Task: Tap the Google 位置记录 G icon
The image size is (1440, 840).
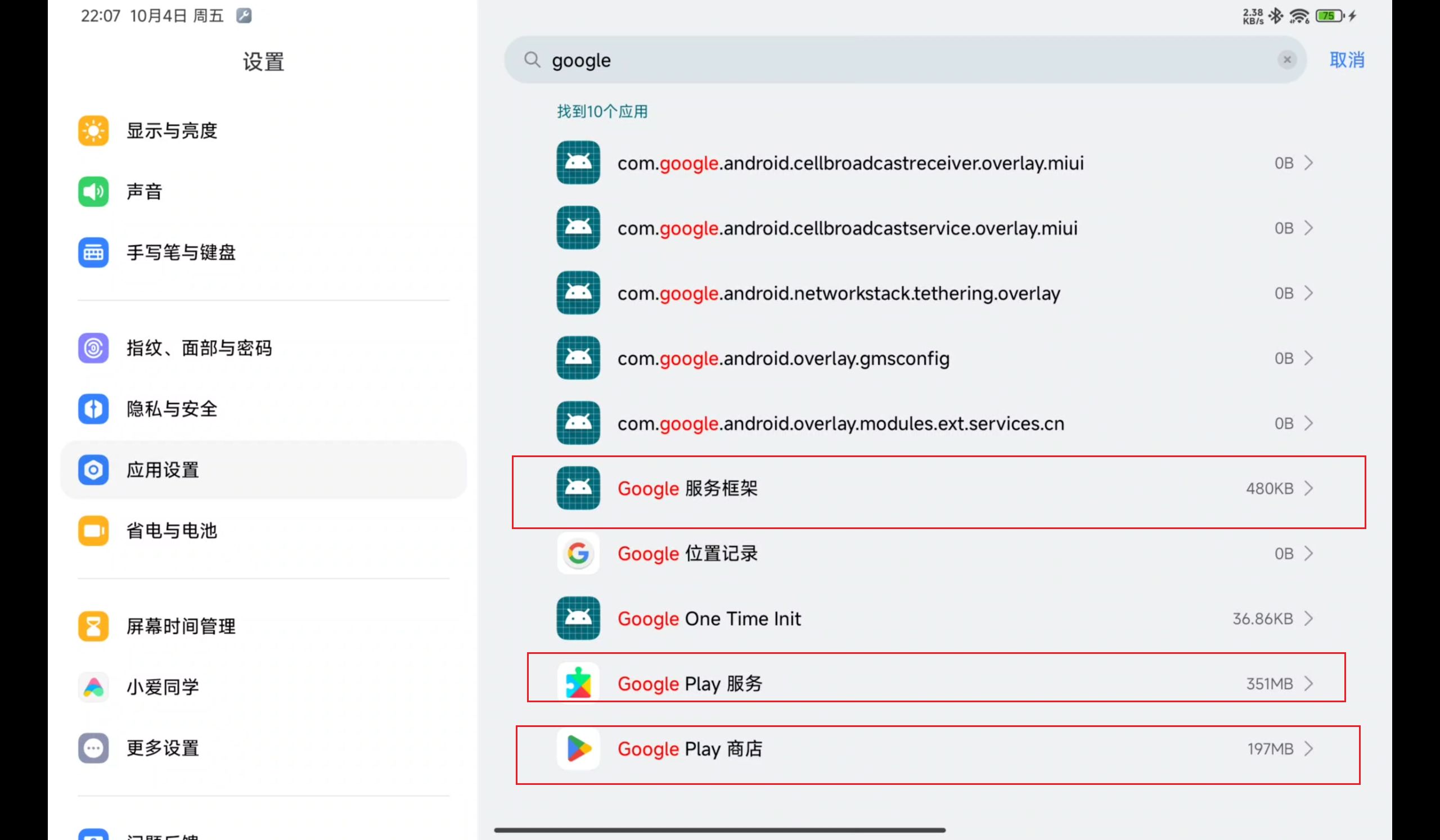Action: coord(578,553)
